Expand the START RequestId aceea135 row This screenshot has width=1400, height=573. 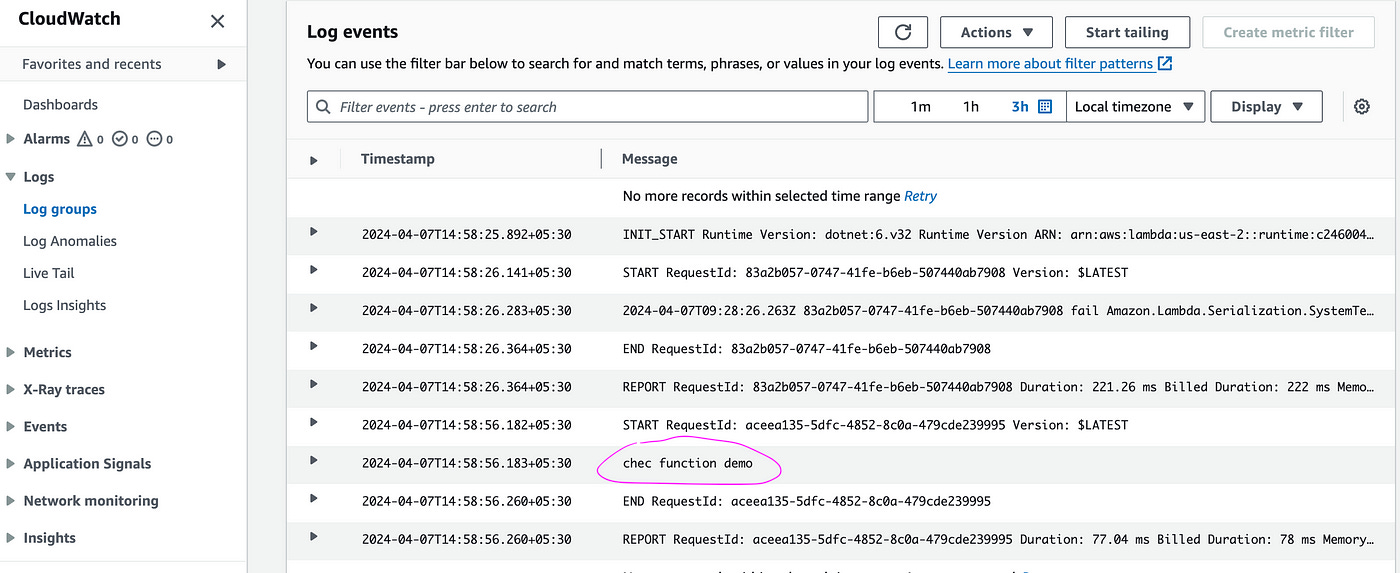tap(313, 422)
